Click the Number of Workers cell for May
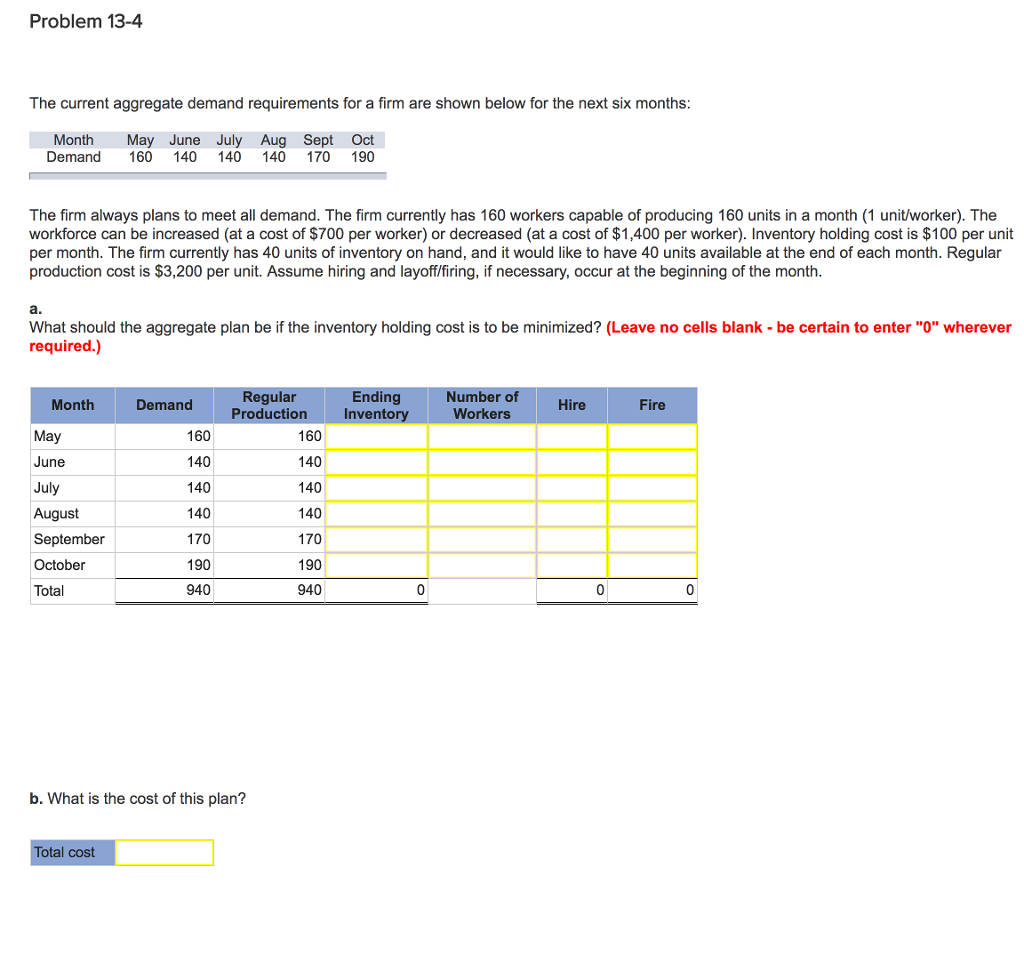This screenshot has height=955, width=1024. (x=482, y=436)
